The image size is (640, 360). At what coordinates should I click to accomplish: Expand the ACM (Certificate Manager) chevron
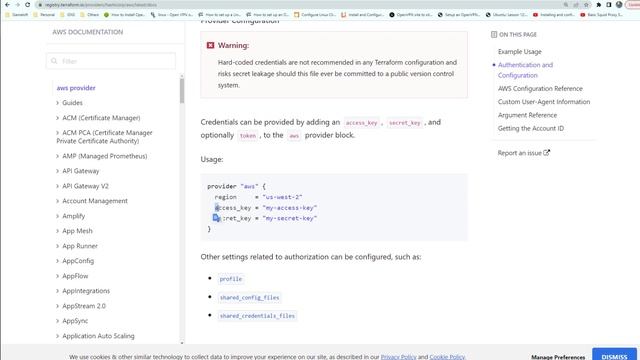[57, 118]
